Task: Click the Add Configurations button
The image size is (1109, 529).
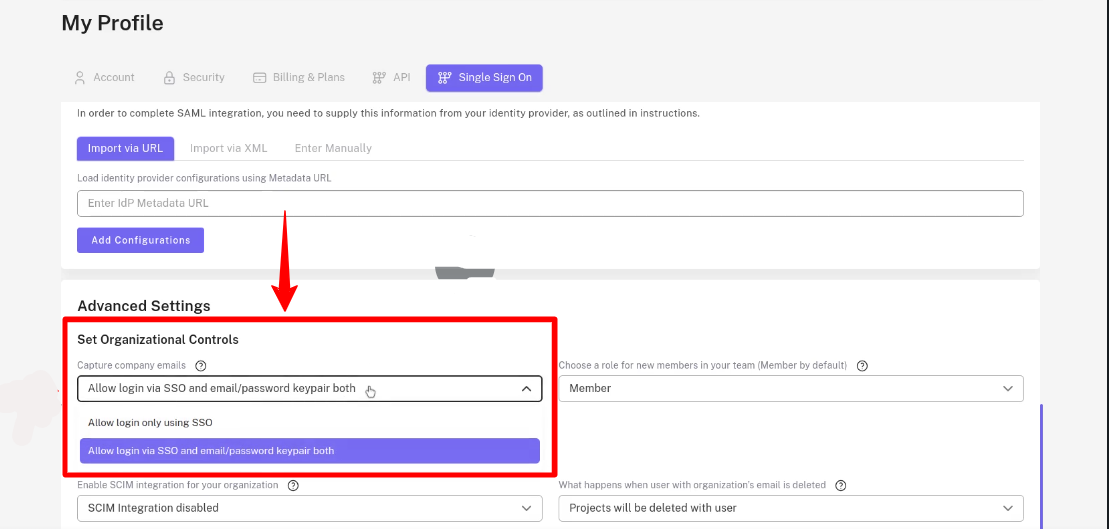Action: [141, 240]
